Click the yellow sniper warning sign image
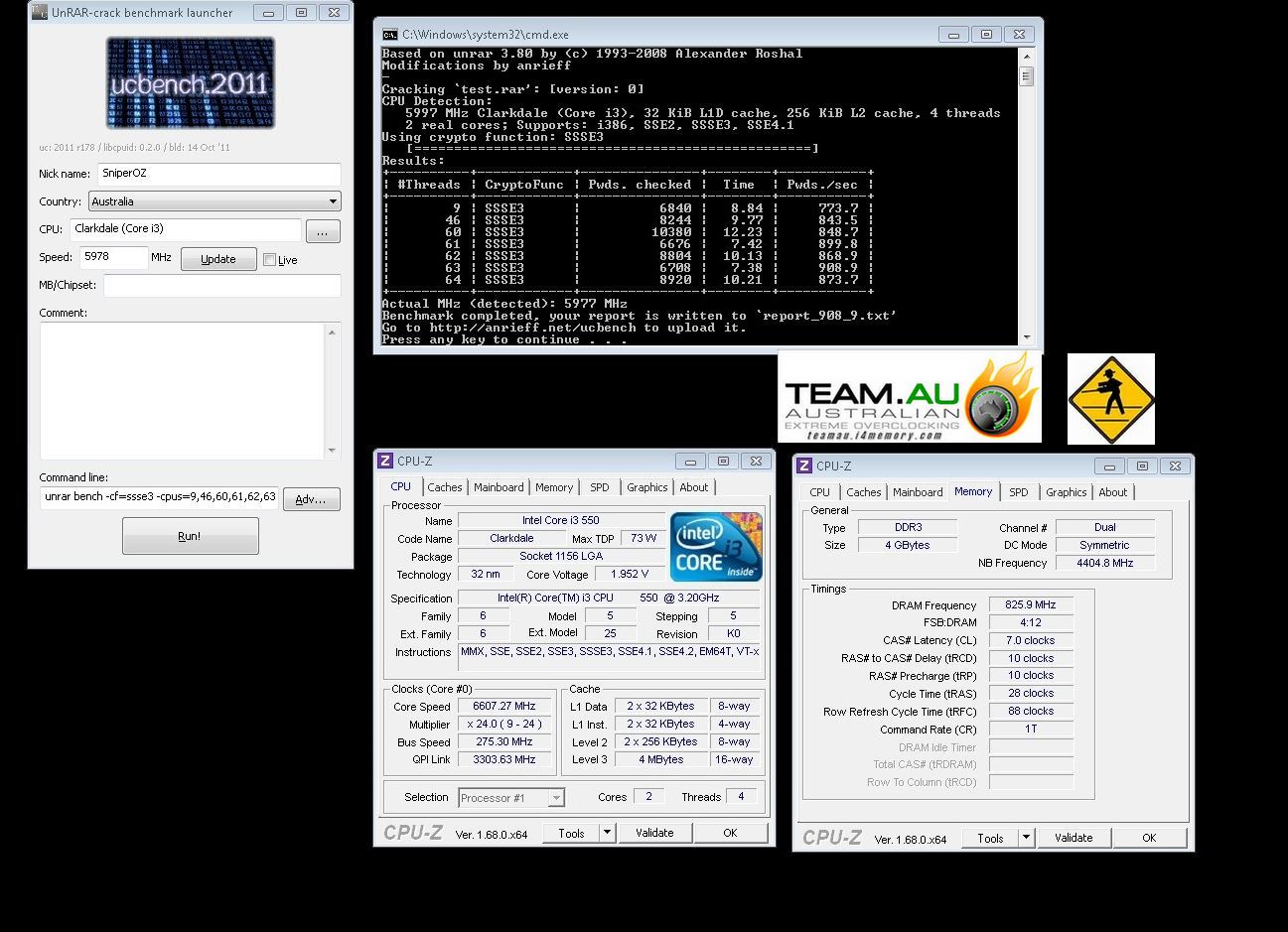Viewport: 1288px width, 932px height. click(1110, 399)
